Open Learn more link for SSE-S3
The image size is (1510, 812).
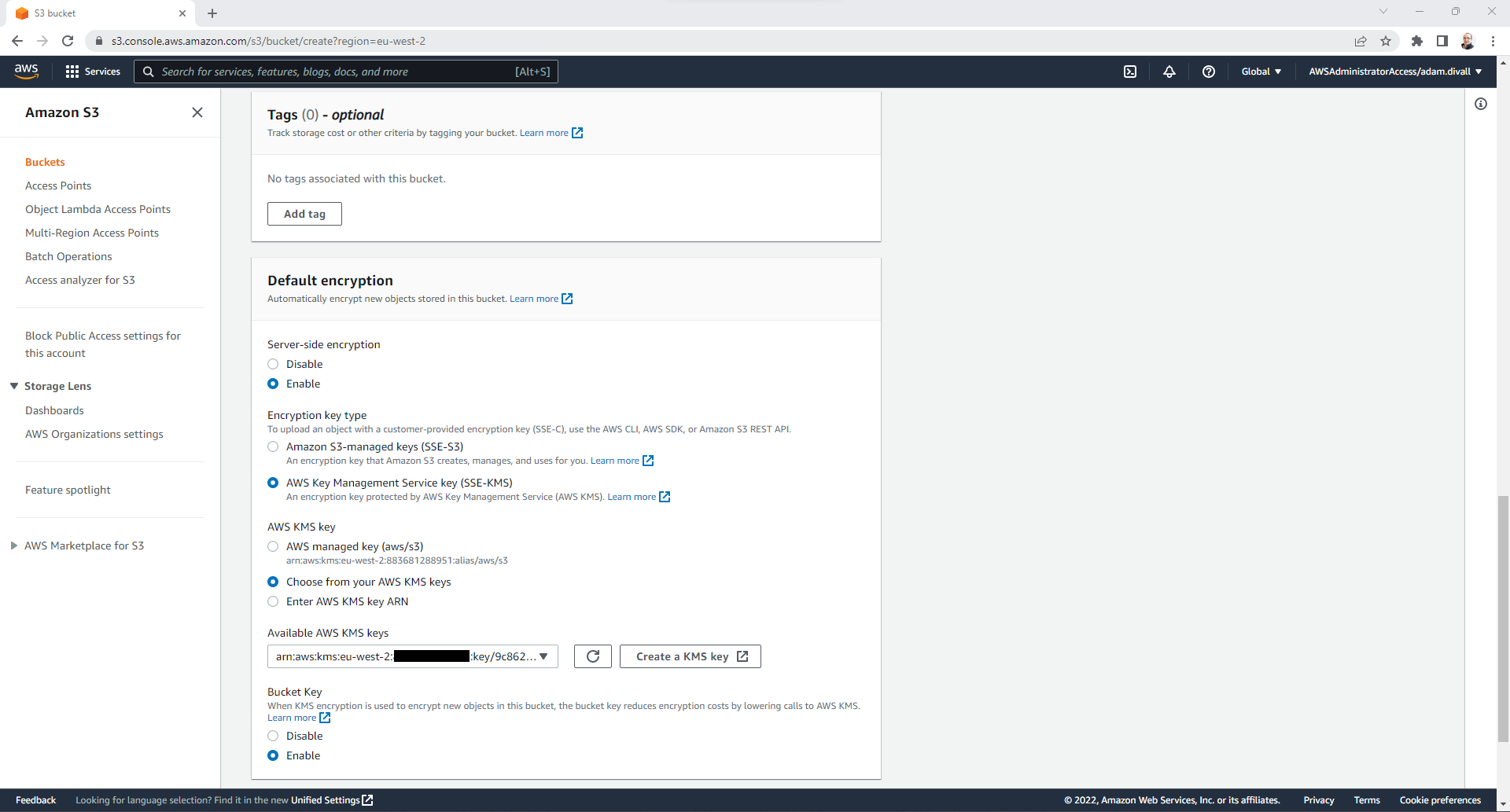click(622, 461)
